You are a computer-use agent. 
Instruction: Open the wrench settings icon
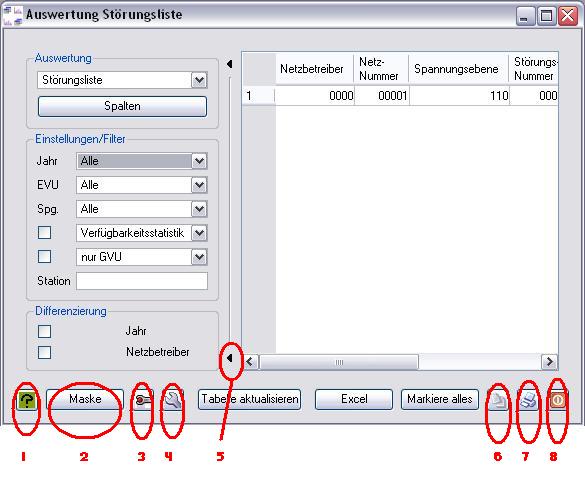(172, 400)
